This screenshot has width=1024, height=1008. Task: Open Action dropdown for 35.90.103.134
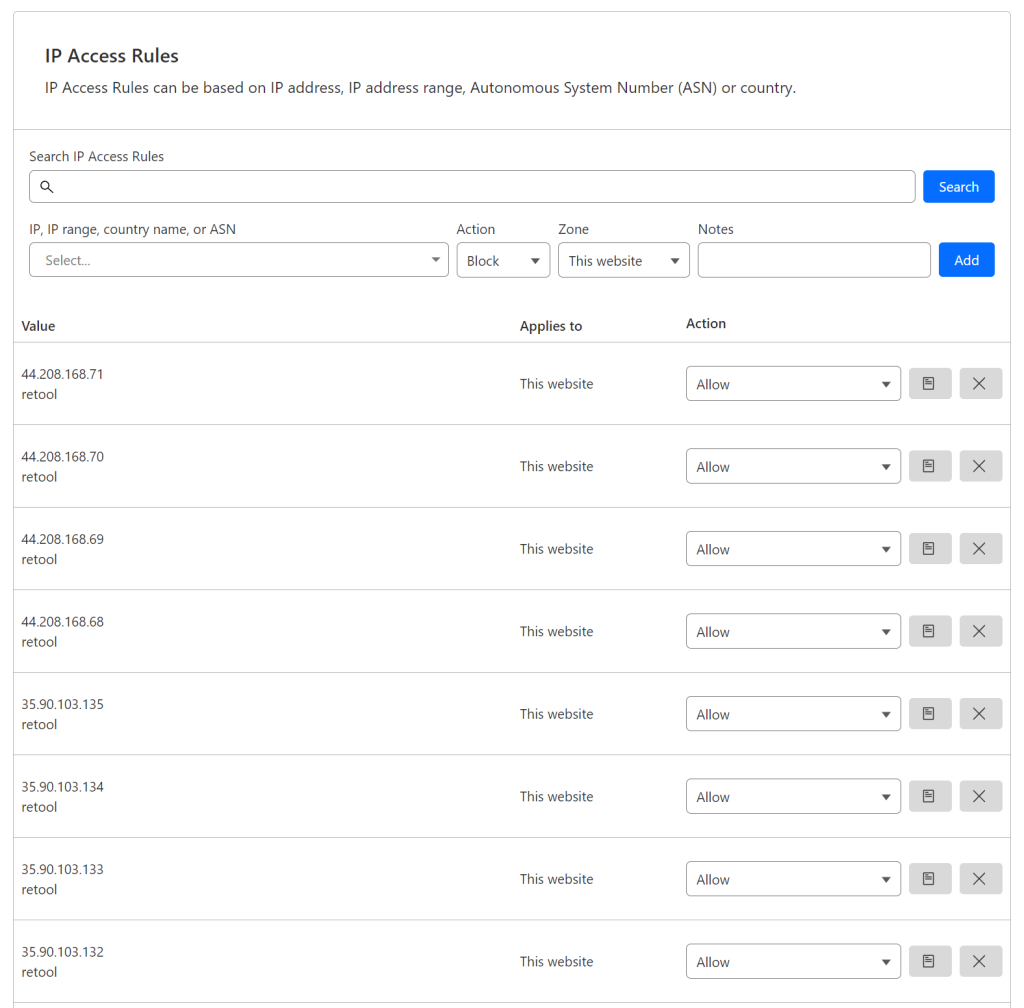click(x=793, y=796)
